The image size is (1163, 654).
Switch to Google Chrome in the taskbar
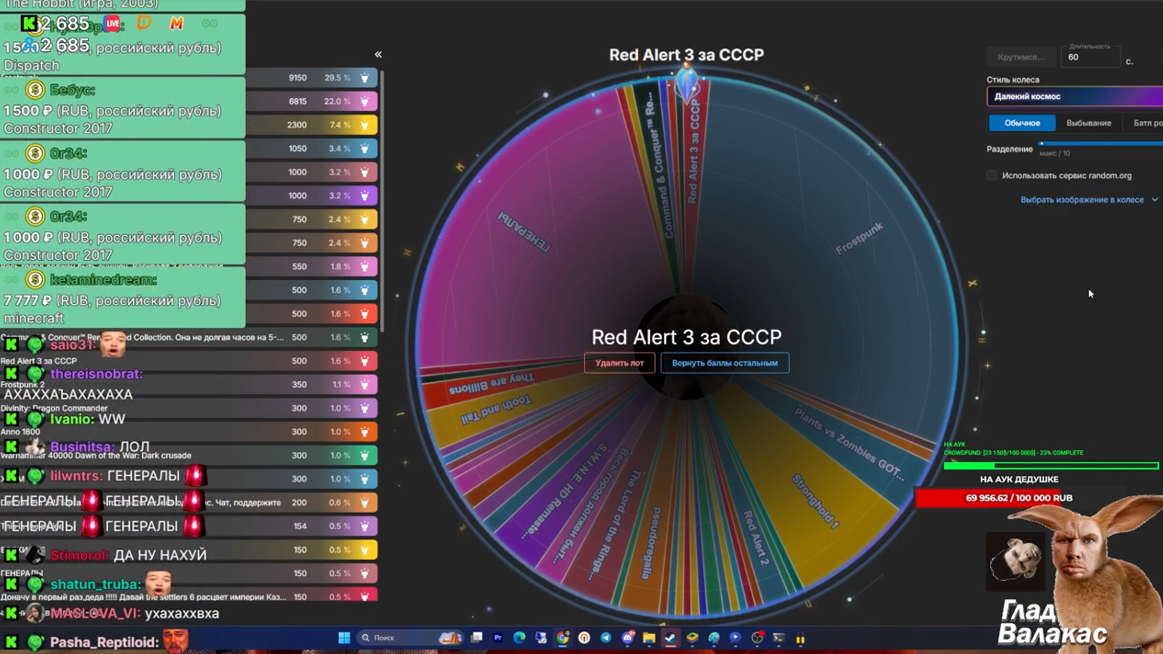pos(563,638)
